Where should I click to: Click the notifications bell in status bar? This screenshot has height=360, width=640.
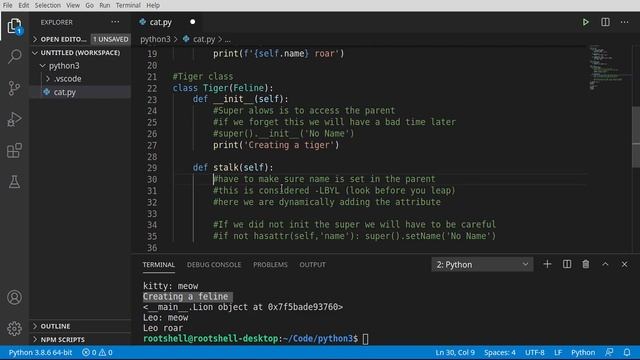click(x=627, y=352)
